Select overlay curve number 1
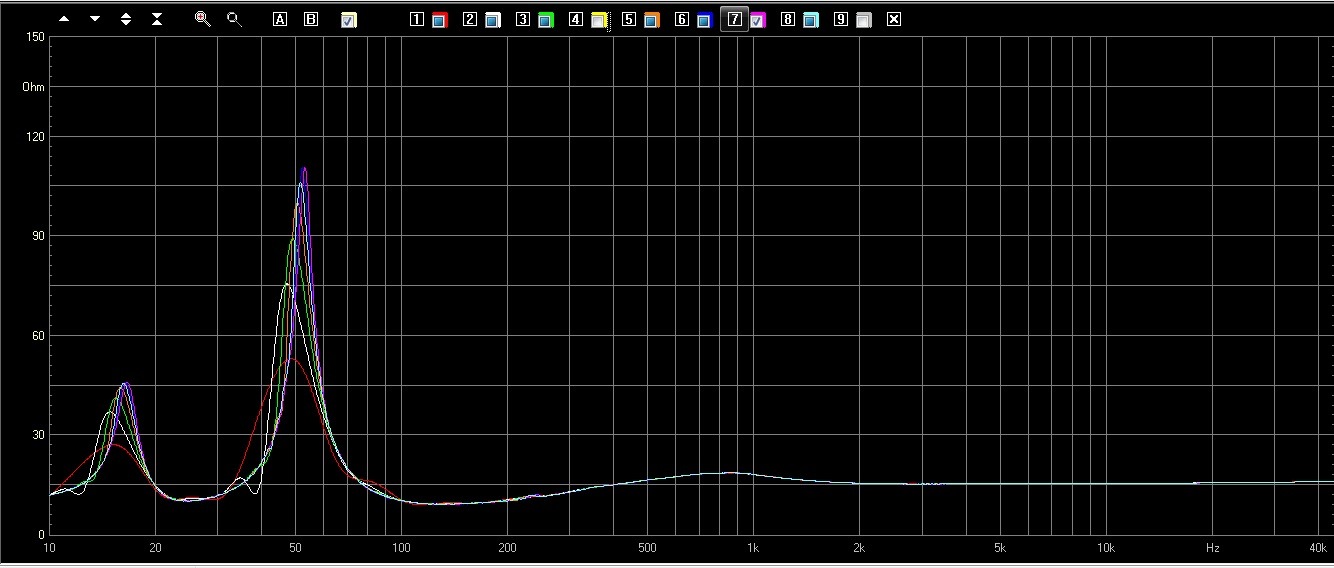The height and width of the screenshot is (568, 1334). [417, 19]
